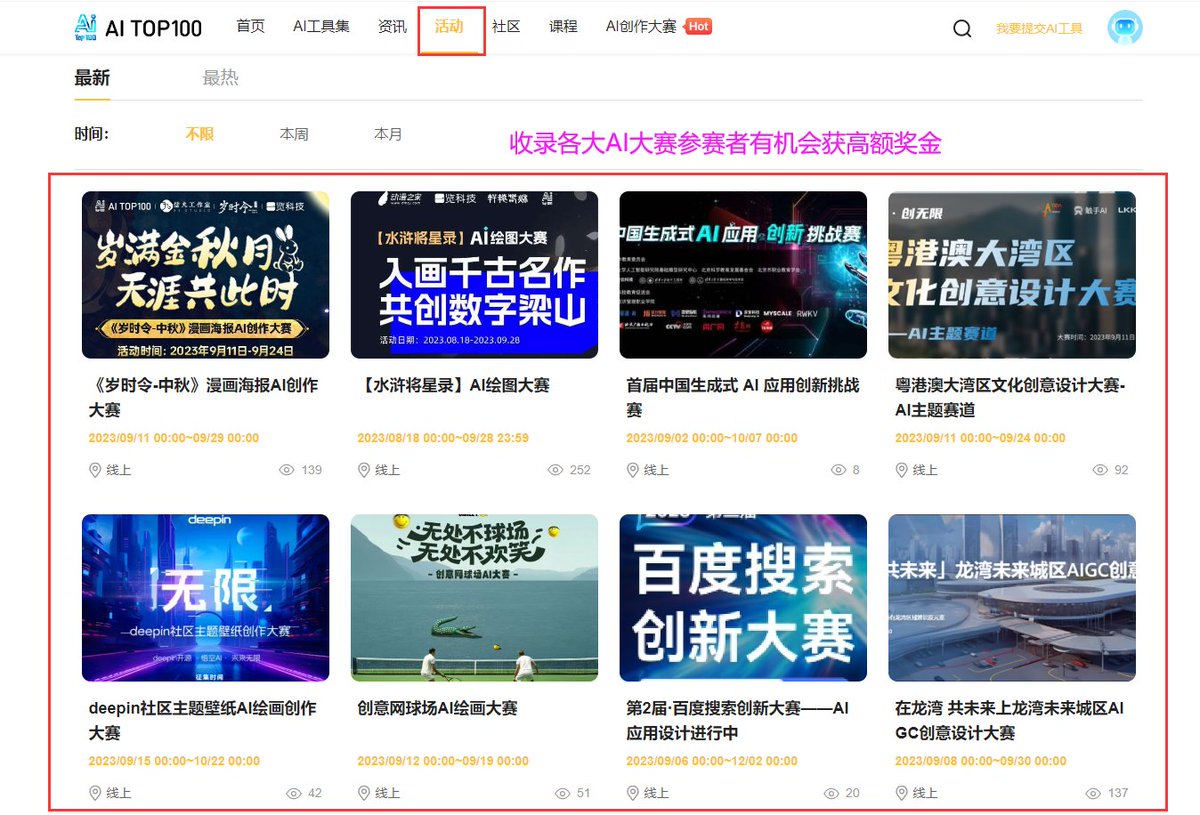Click deepin 无限 poster thumbnail

pyautogui.click(x=205, y=598)
